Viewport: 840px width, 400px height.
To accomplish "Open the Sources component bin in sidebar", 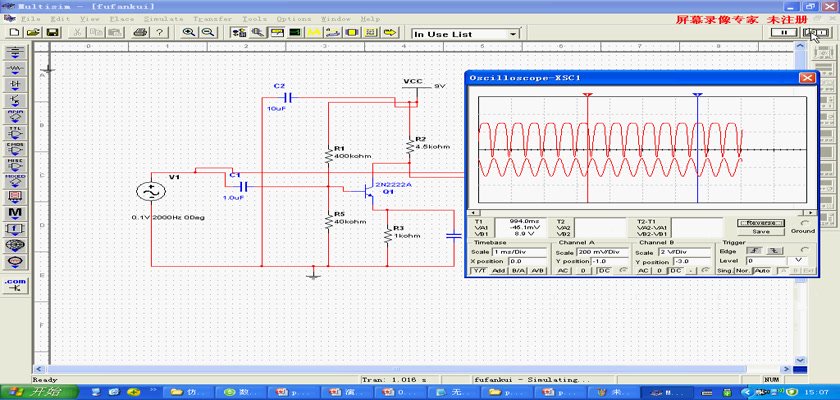I will (x=16, y=54).
